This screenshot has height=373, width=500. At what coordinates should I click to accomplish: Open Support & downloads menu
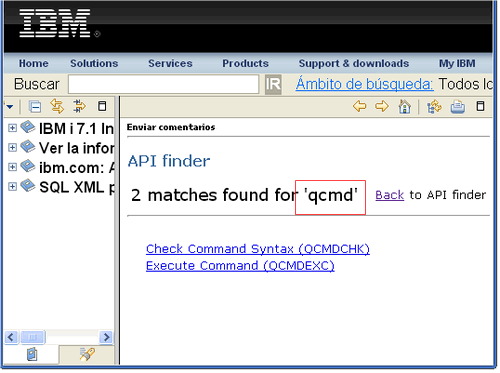(x=354, y=63)
